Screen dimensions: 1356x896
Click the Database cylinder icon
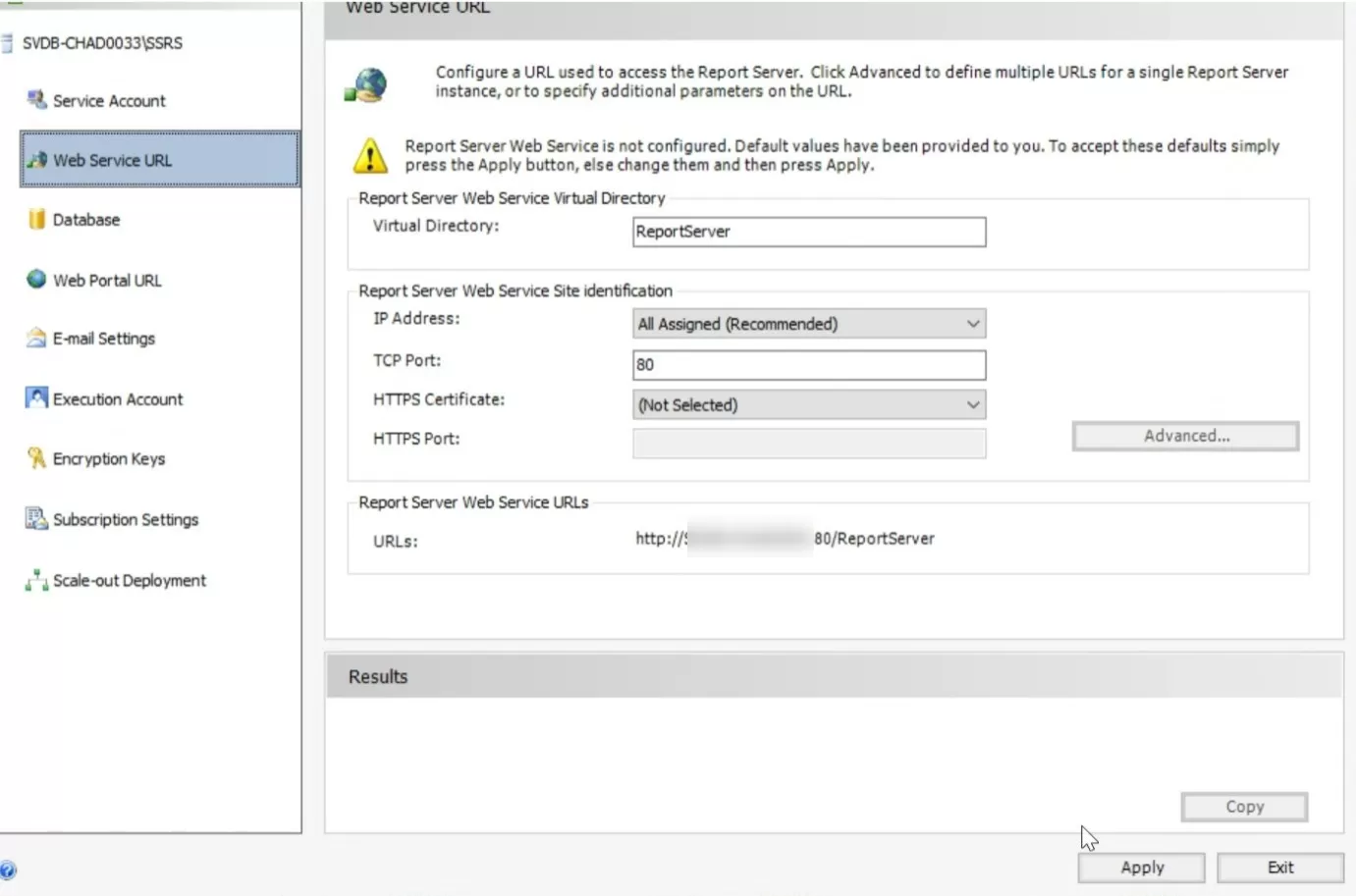tap(36, 219)
